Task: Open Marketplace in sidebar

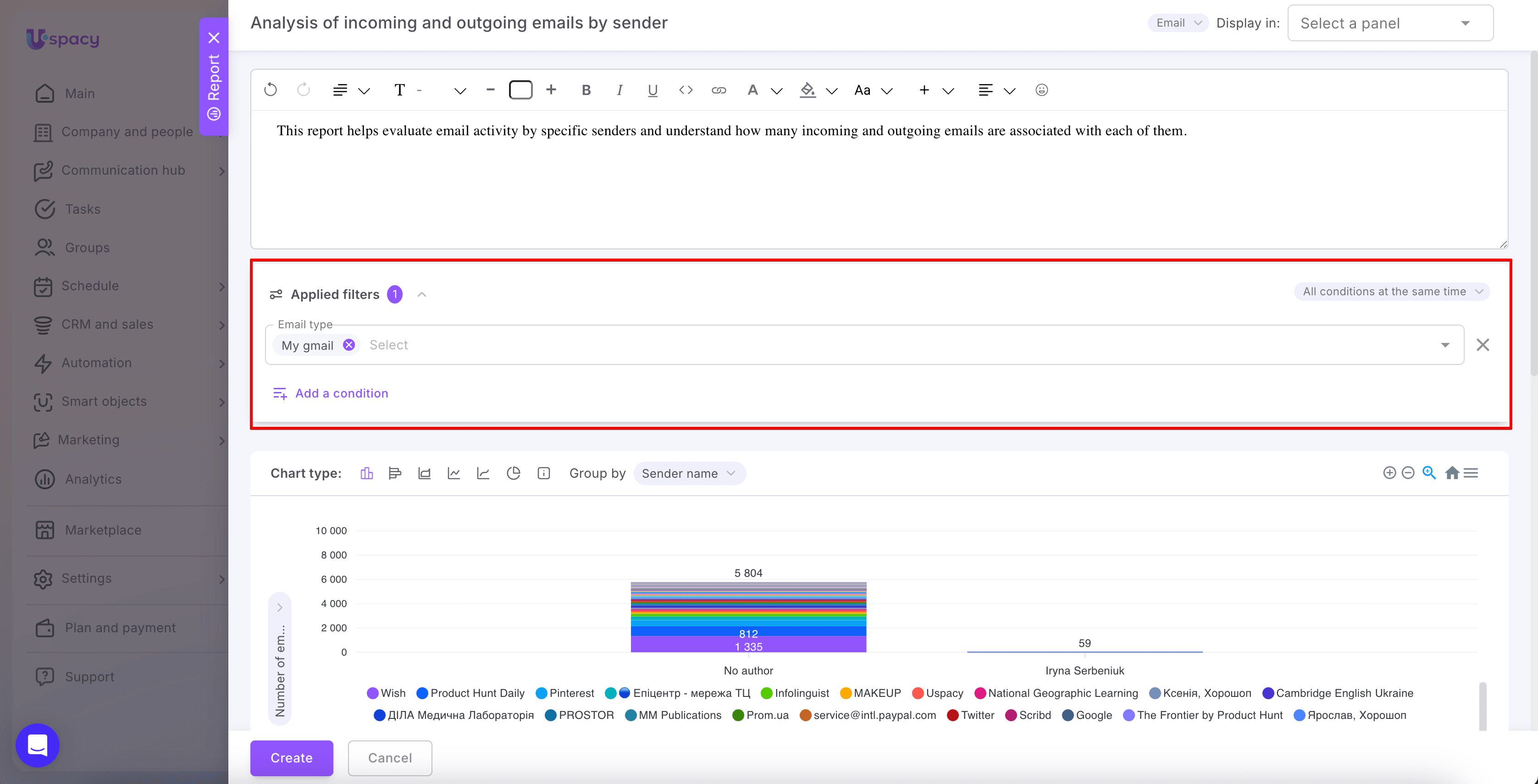Action: click(x=103, y=530)
